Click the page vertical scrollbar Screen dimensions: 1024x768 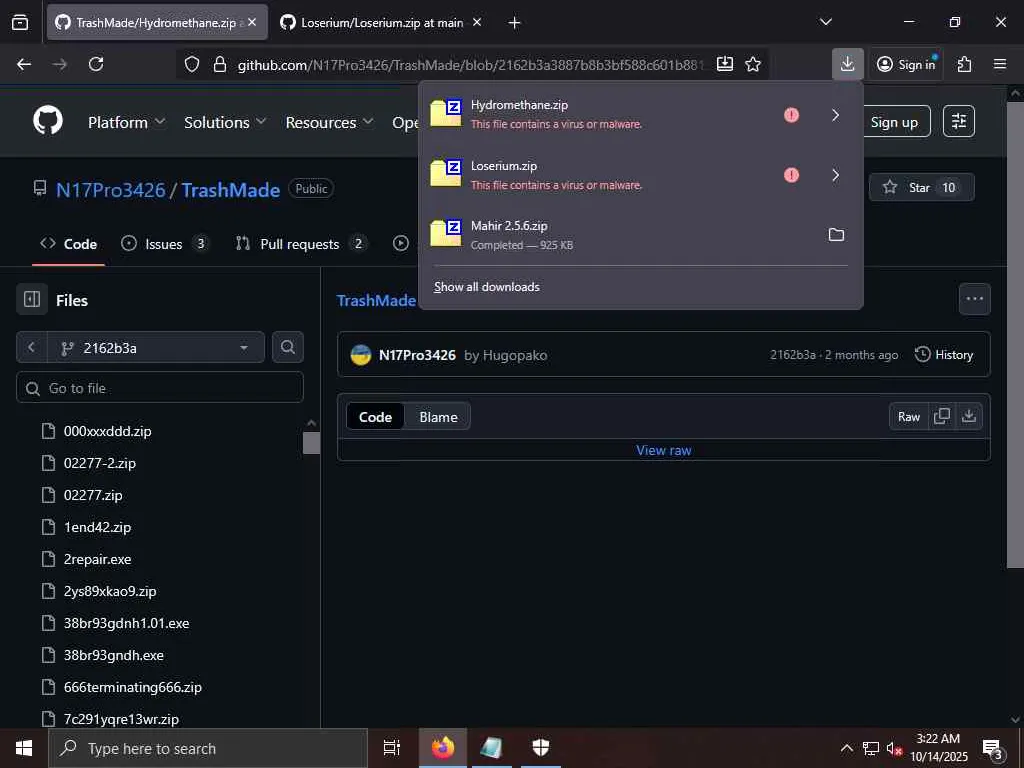(1014, 333)
